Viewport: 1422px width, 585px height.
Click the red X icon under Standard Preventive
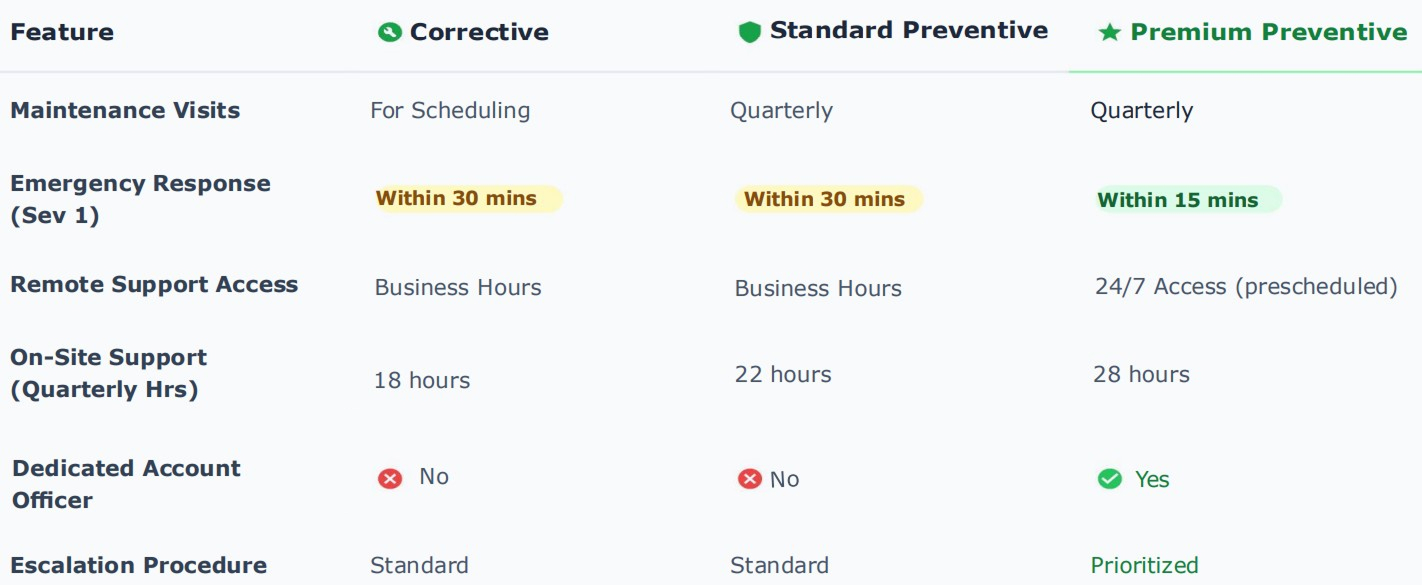point(749,480)
